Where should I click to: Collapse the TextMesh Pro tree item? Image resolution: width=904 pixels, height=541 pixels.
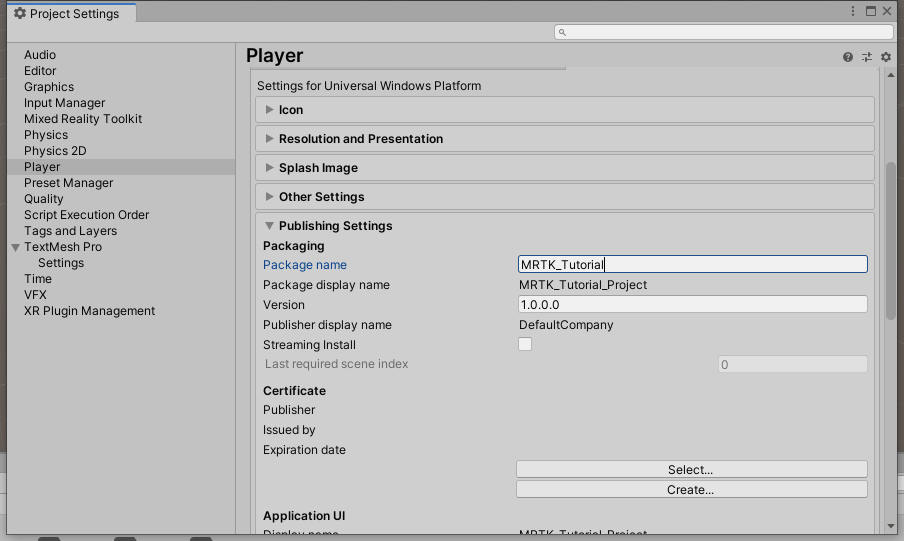16,247
